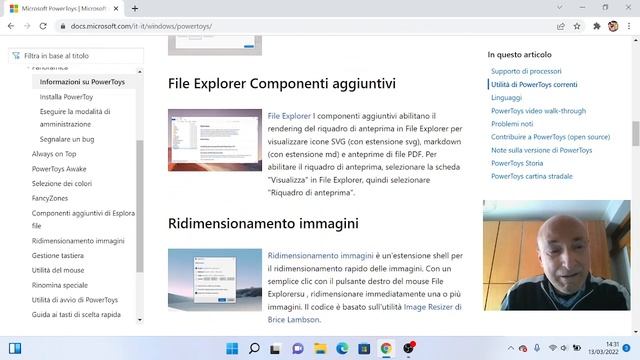
Task: Close the Microsoft PowerToys tab
Action: pos(116,8)
